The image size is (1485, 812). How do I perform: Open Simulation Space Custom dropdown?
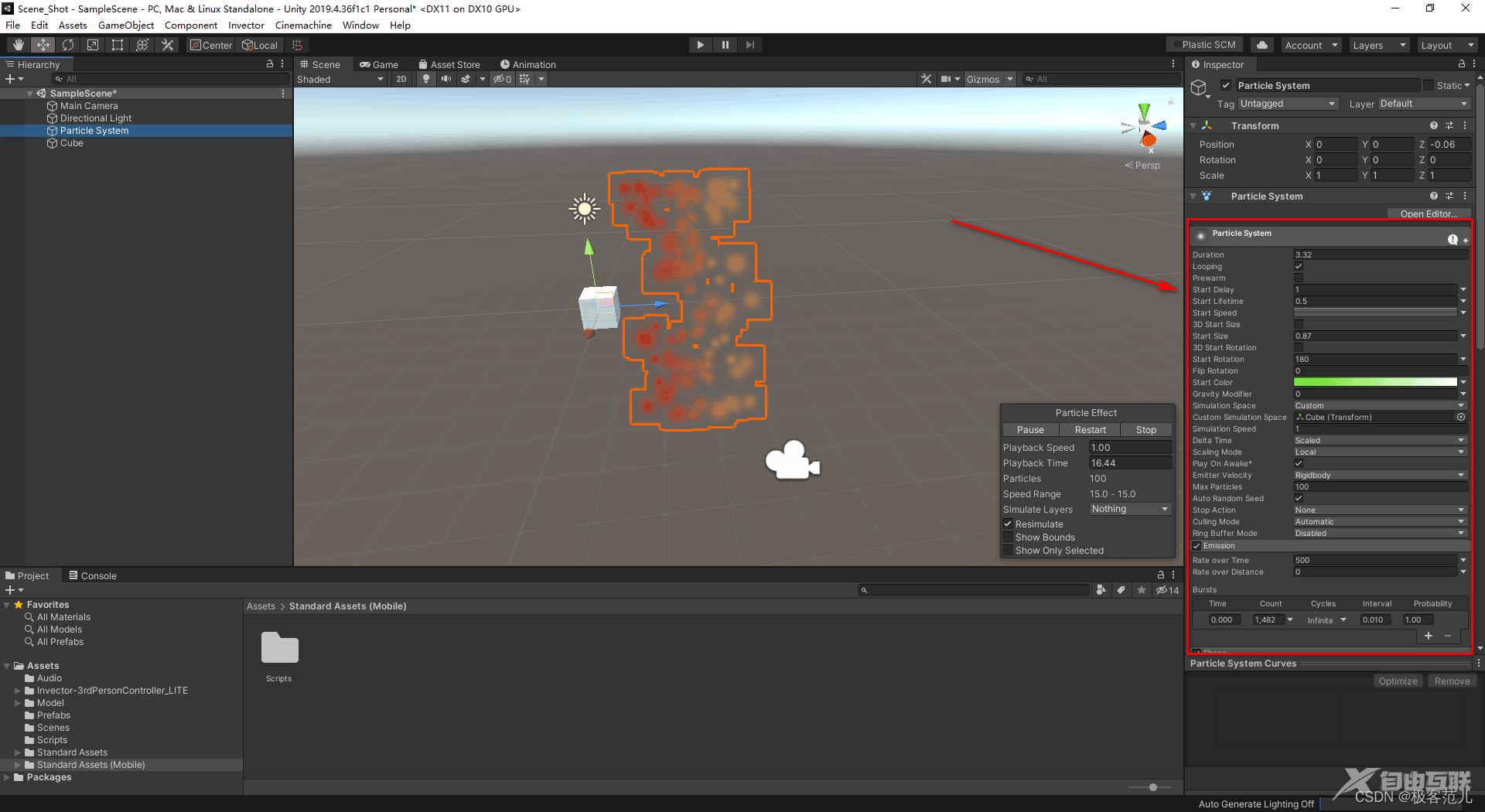pyautogui.click(x=1380, y=405)
